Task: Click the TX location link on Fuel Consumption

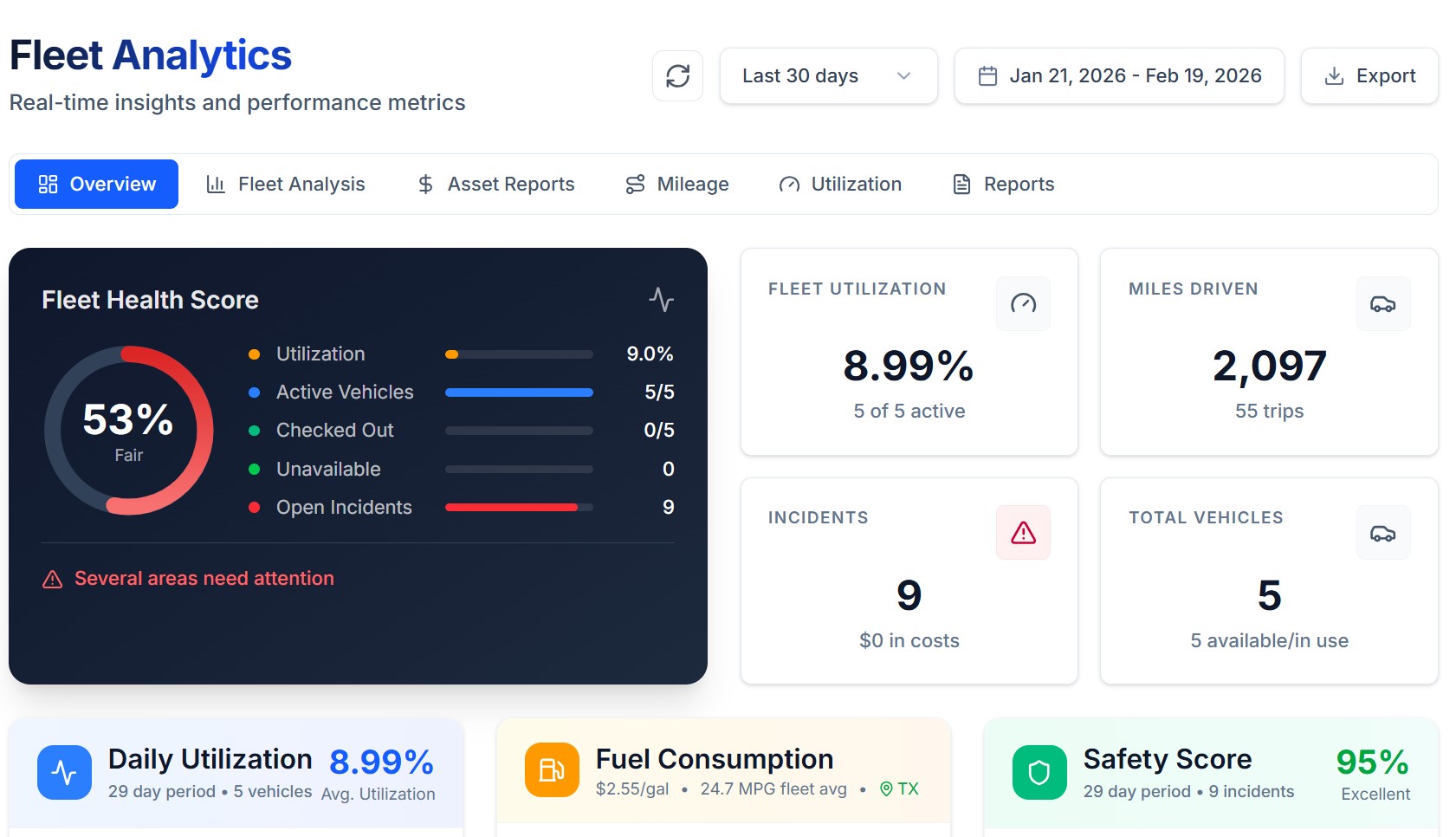Action: 899,790
